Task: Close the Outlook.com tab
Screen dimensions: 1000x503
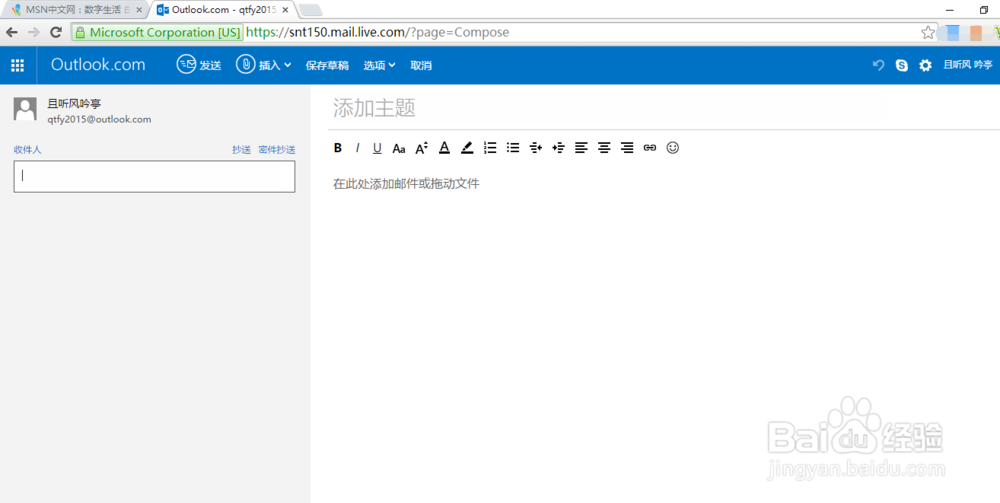Action: point(285,10)
